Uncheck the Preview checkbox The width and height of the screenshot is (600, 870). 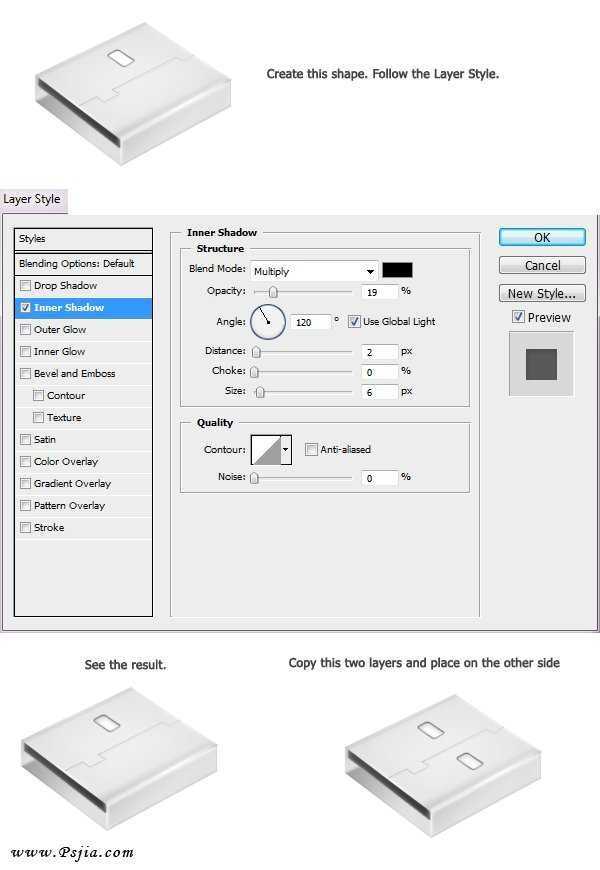tap(517, 317)
